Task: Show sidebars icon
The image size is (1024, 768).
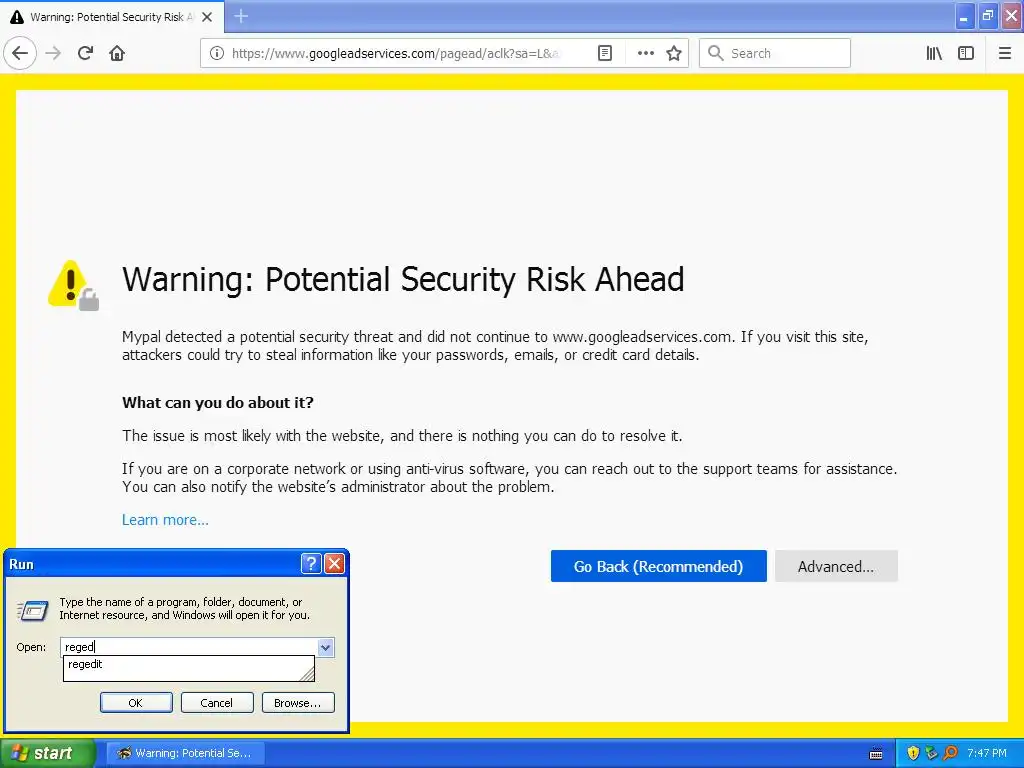Action: point(966,53)
